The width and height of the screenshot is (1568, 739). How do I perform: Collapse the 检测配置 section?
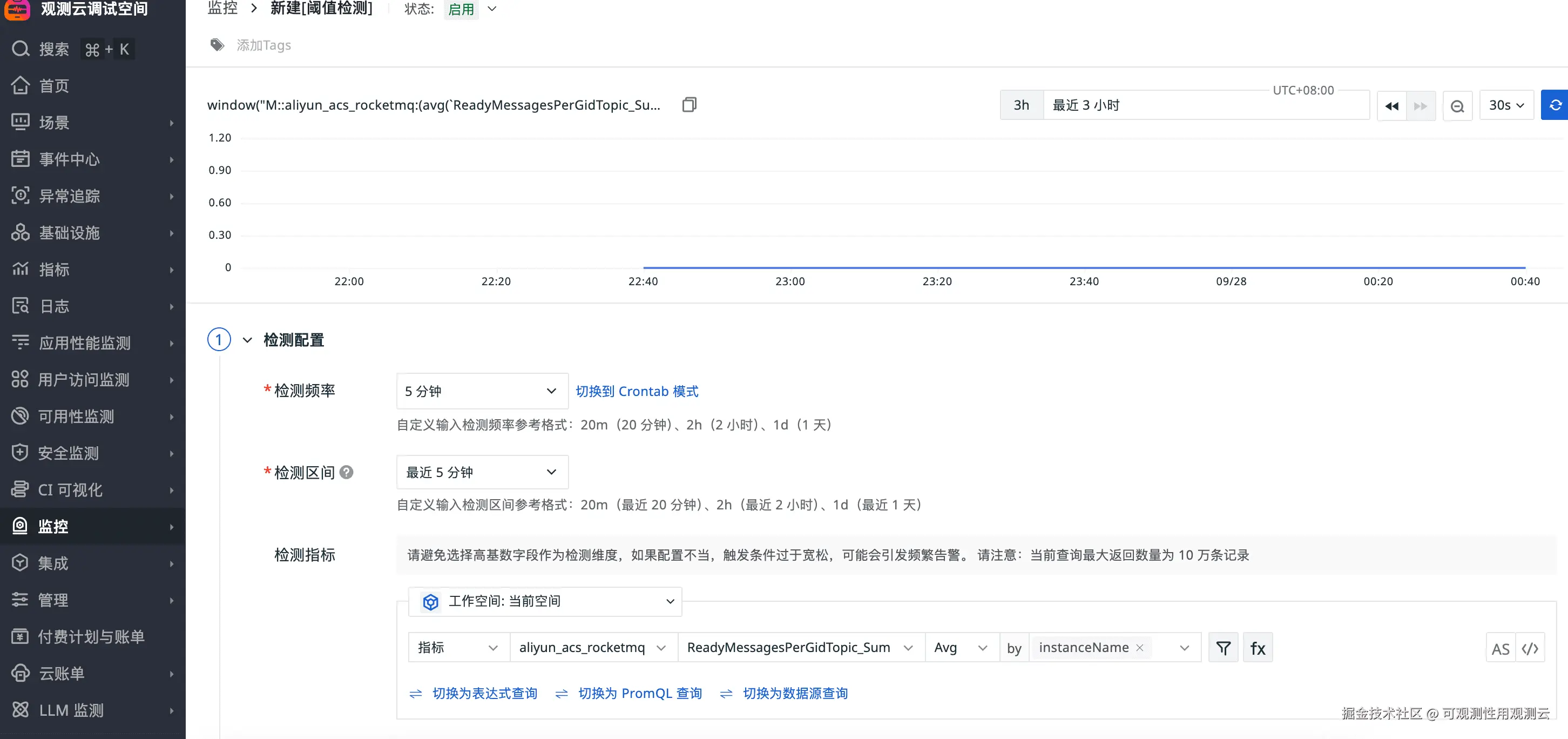coord(247,340)
